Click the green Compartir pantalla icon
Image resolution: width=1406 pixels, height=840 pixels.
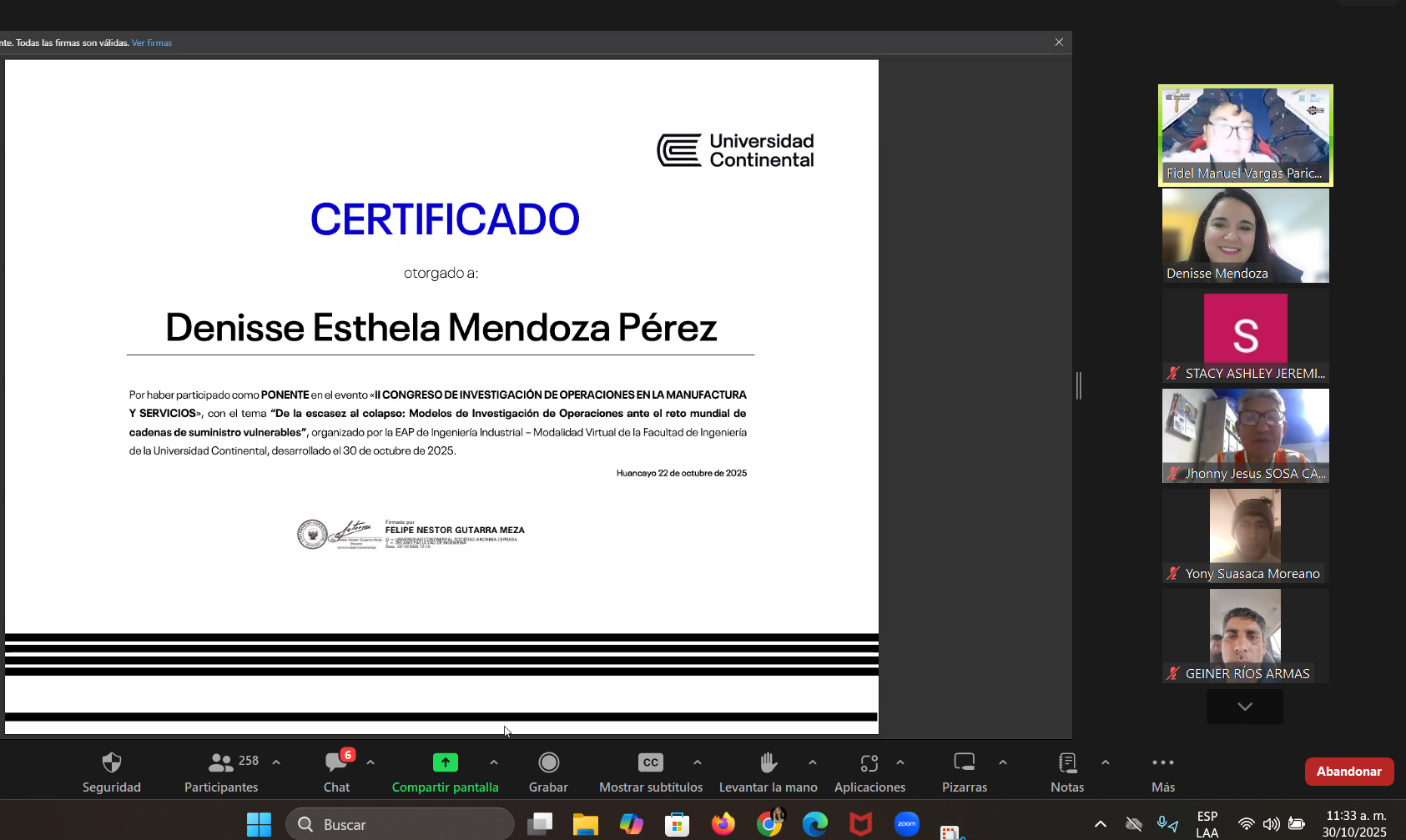pos(445,762)
